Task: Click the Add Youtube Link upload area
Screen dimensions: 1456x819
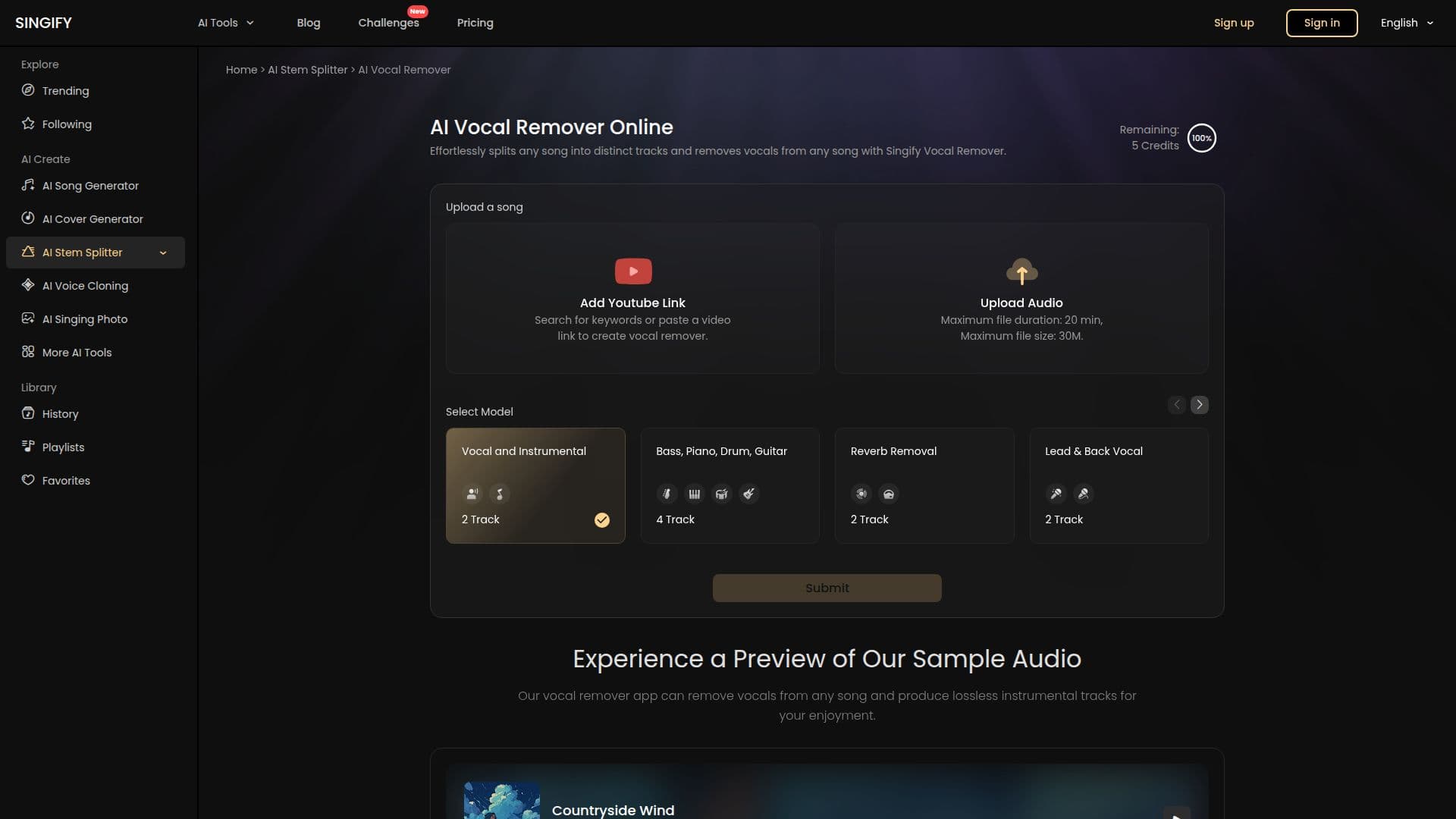Action: coord(632,298)
